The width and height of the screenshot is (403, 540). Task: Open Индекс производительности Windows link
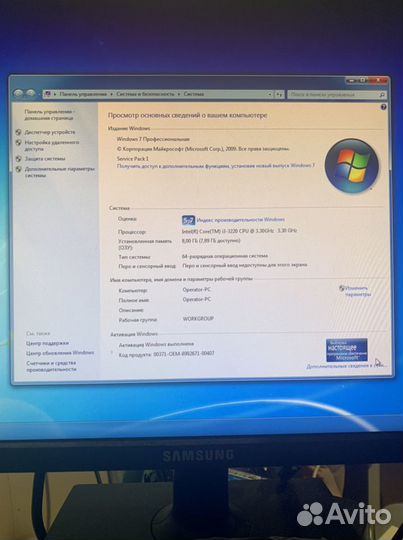[x=241, y=220]
